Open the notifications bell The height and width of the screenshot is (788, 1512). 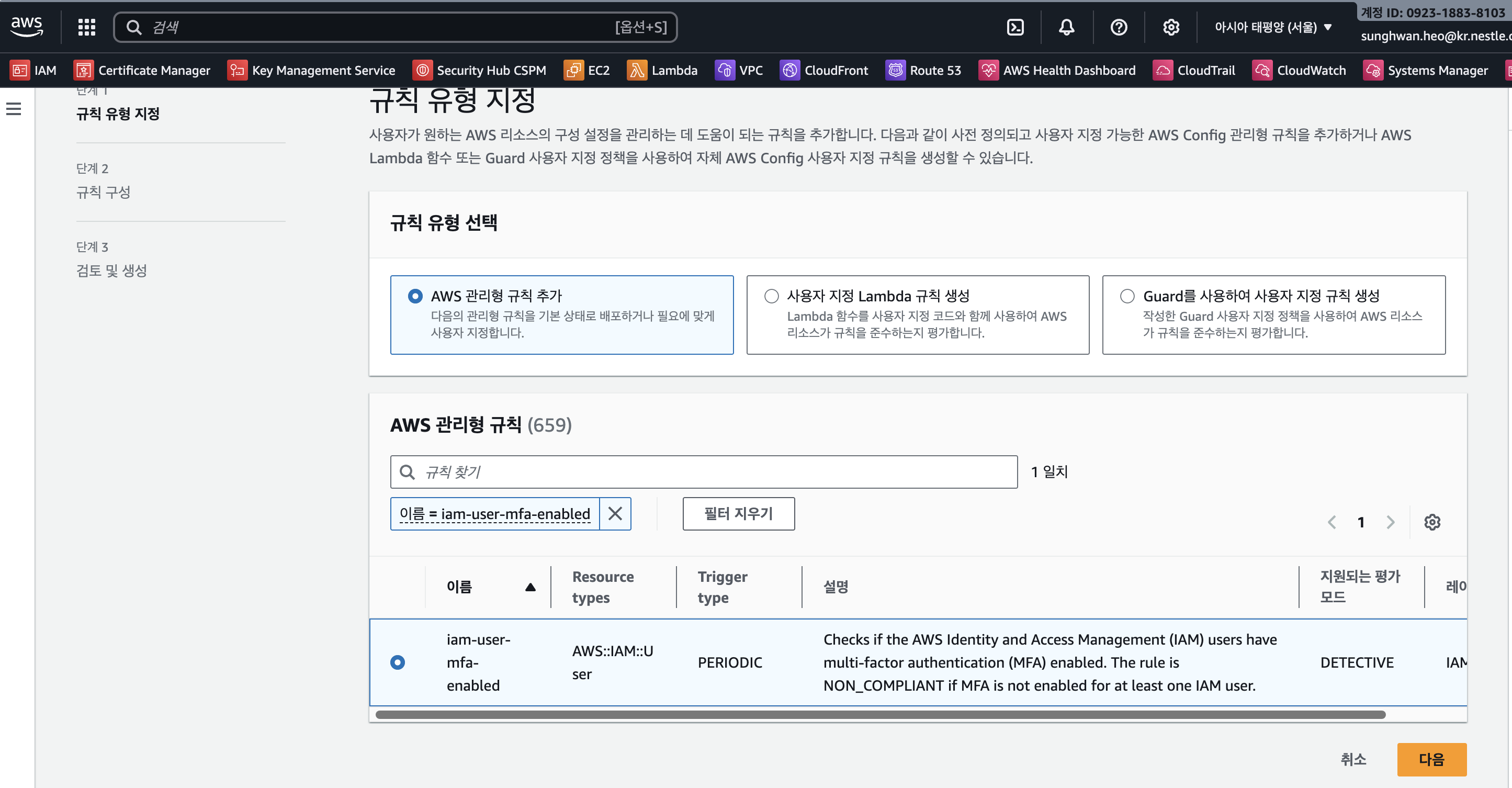click(x=1066, y=27)
